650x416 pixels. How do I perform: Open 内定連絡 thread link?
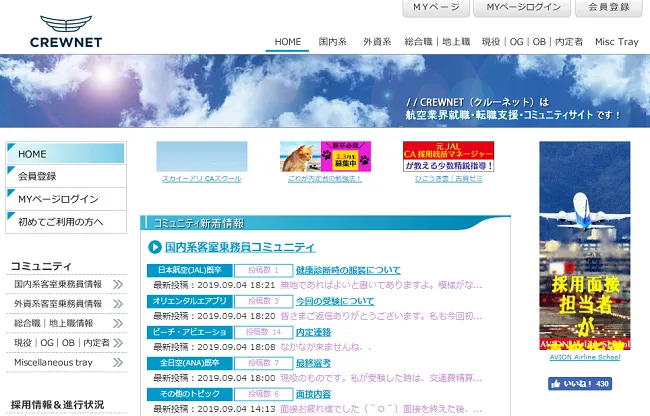point(313,332)
